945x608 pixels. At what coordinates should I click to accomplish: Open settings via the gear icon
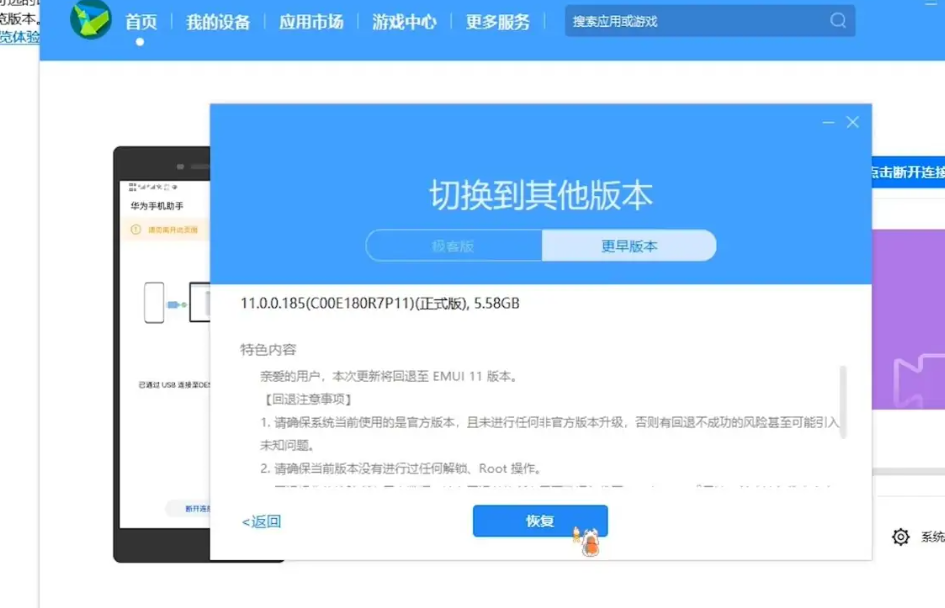(901, 537)
